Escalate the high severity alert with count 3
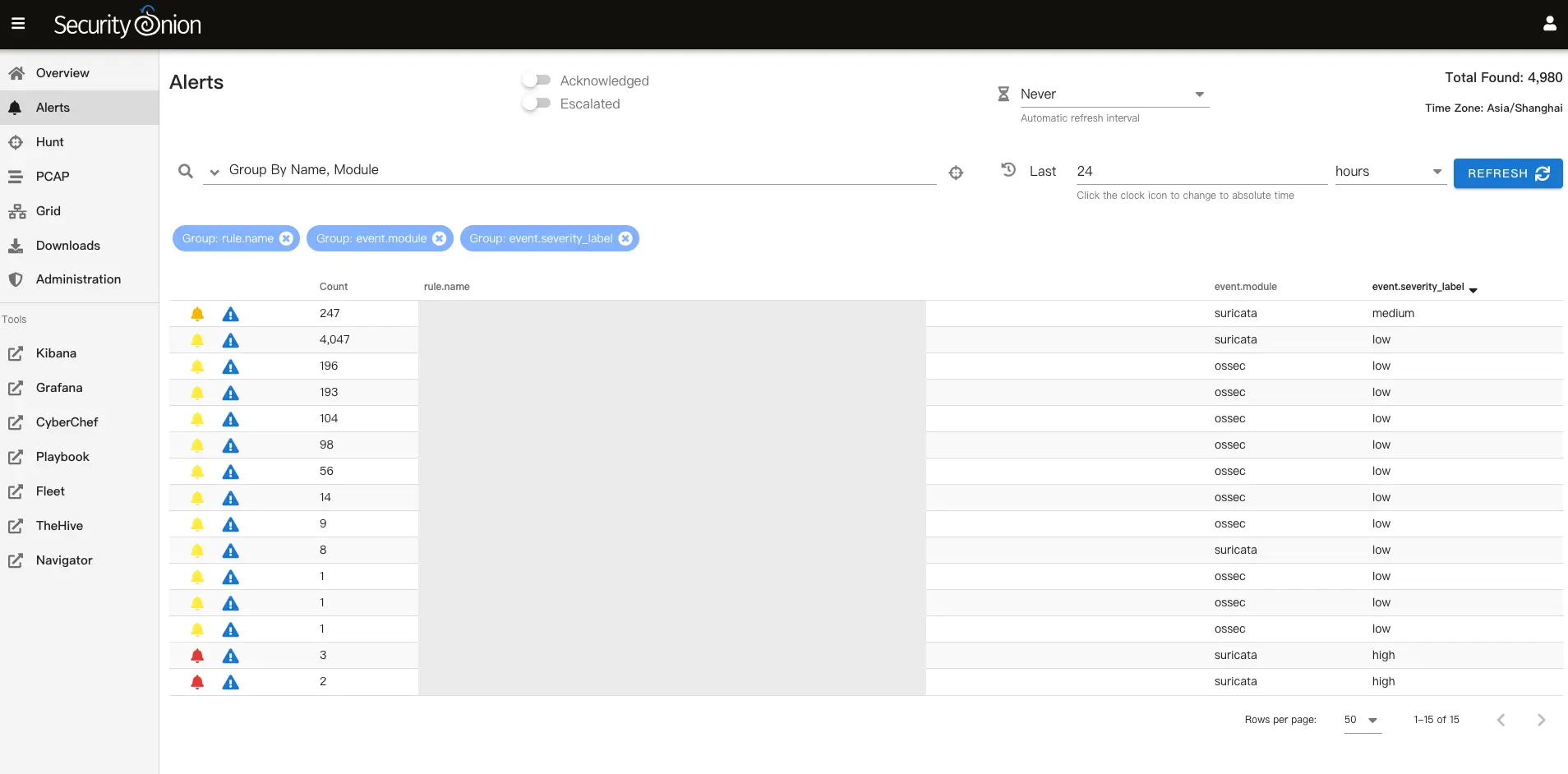 pyautogui.click(x=231, y=656)
